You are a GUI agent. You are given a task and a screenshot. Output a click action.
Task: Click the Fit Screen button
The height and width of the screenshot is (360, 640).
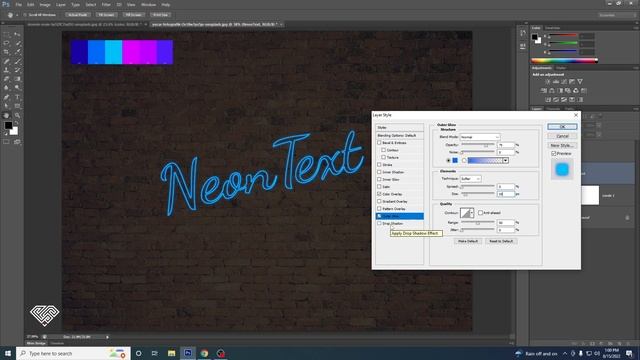pyautogui.click(x=106, y=15)
